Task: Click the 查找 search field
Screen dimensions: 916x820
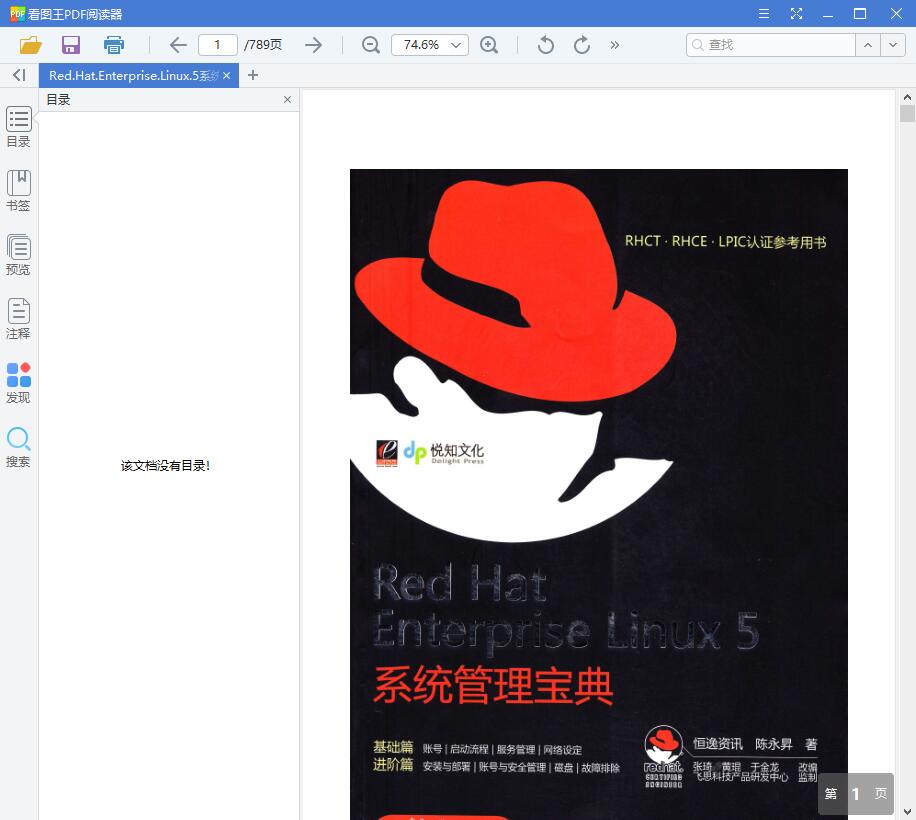Action: pos(771,45)
